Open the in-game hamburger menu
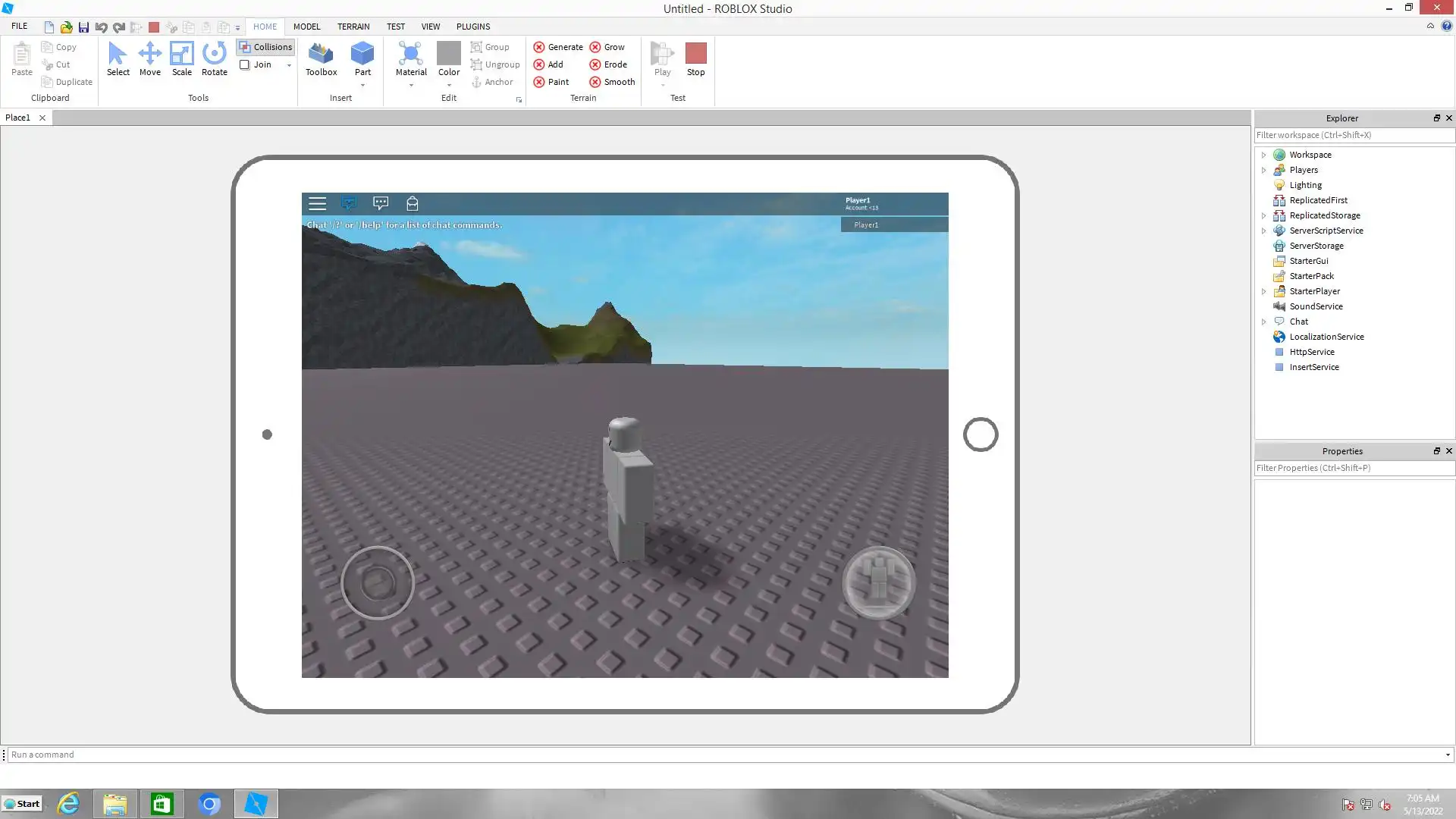The width and height of the screenshot is (1456, 819). (x=317, y=203)
